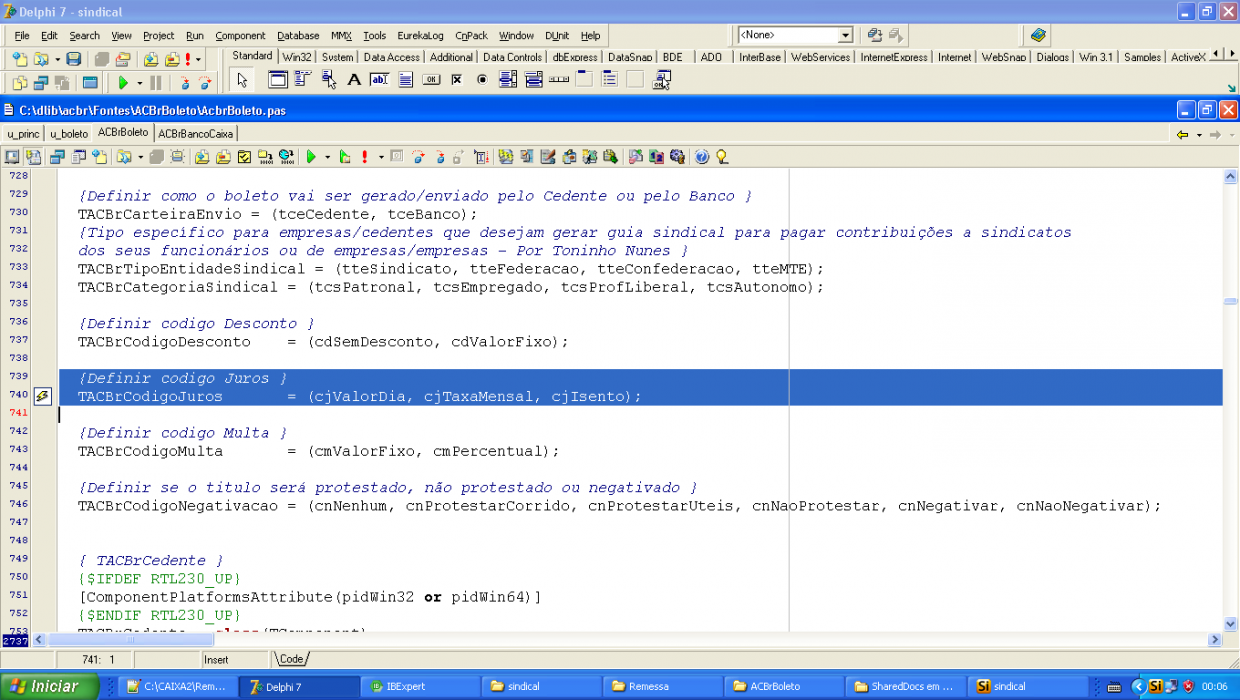Click the CheckBox component palette icon
Screen dimensions: 1240x700
pyautogui.click(x=456, y=79)
